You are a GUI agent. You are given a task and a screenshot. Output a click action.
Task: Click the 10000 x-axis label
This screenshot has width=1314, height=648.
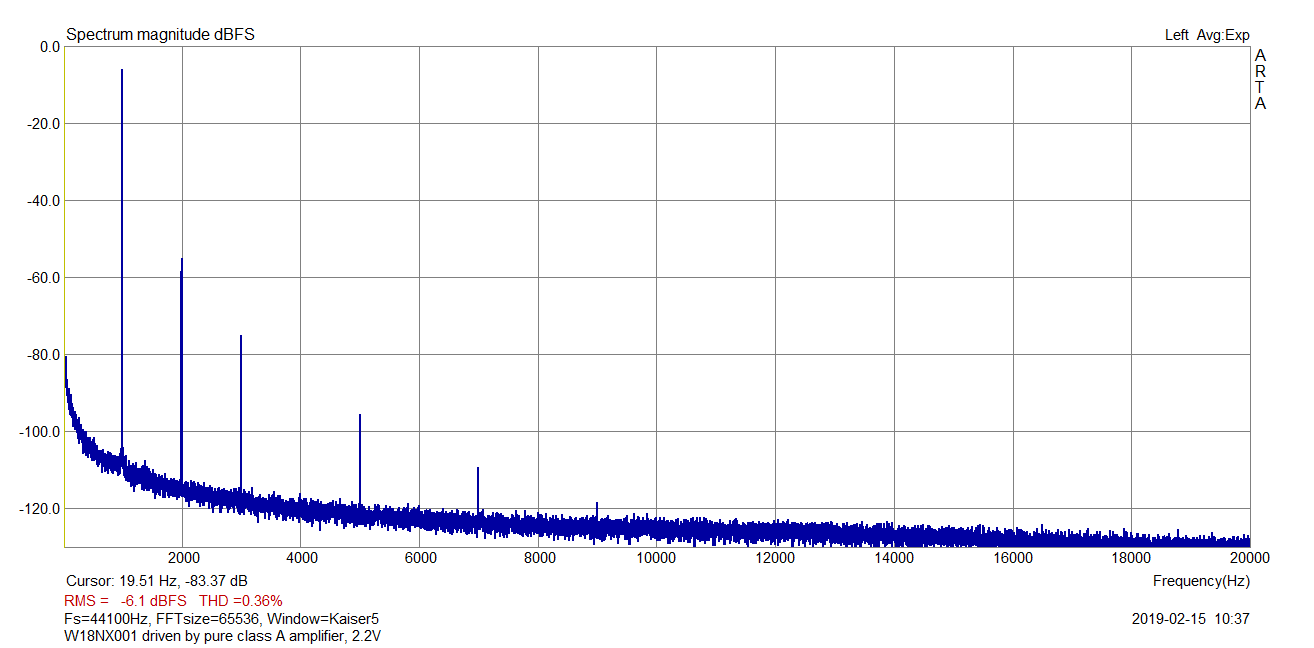[657, 558]
